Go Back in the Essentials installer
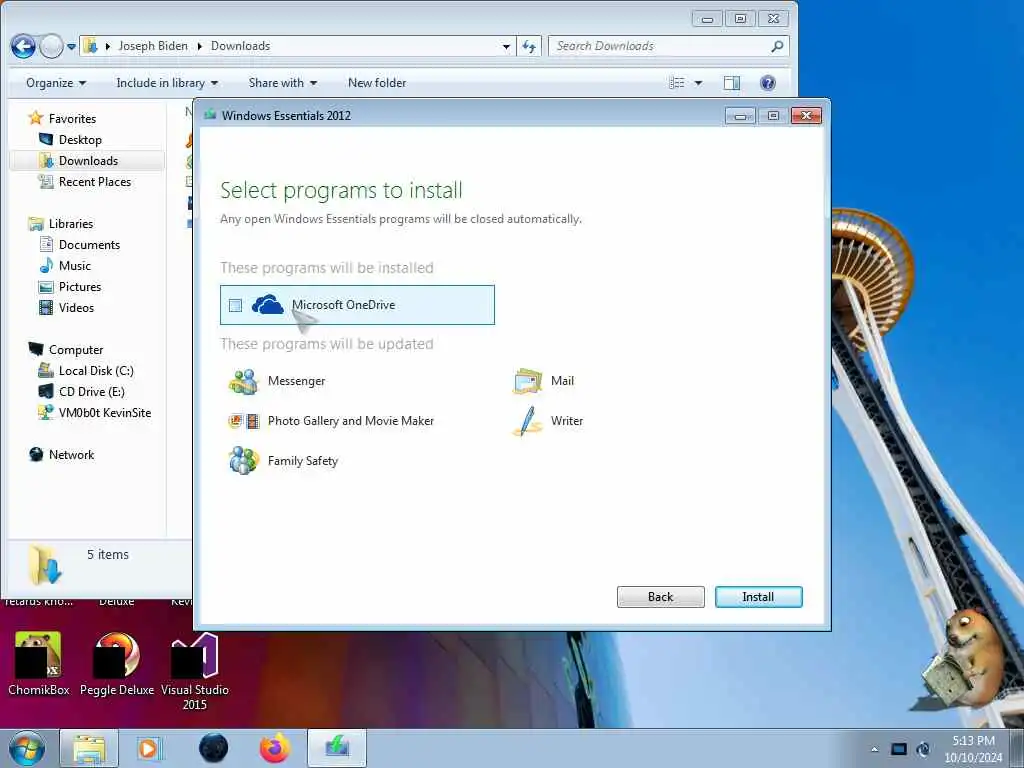The image size is (1024, 768). coord(660,597)
